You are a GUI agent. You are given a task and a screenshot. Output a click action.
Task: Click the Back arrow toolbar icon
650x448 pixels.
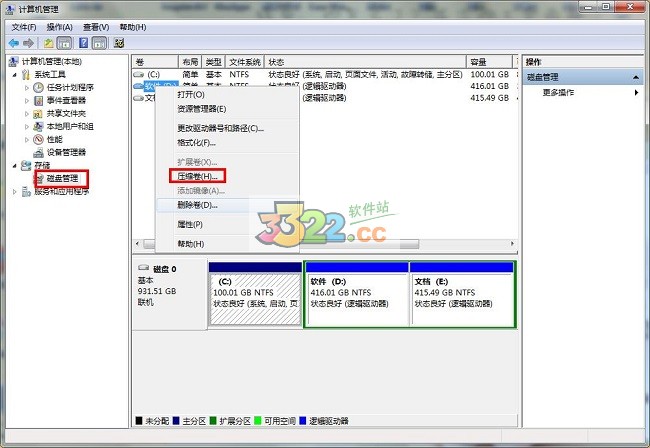15,44
